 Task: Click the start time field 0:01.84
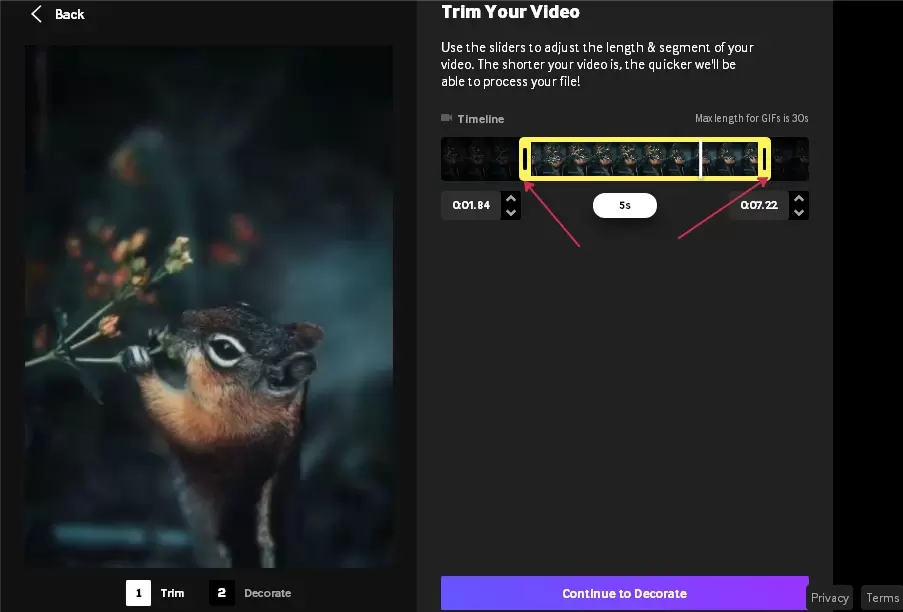(x=471, y=205)
